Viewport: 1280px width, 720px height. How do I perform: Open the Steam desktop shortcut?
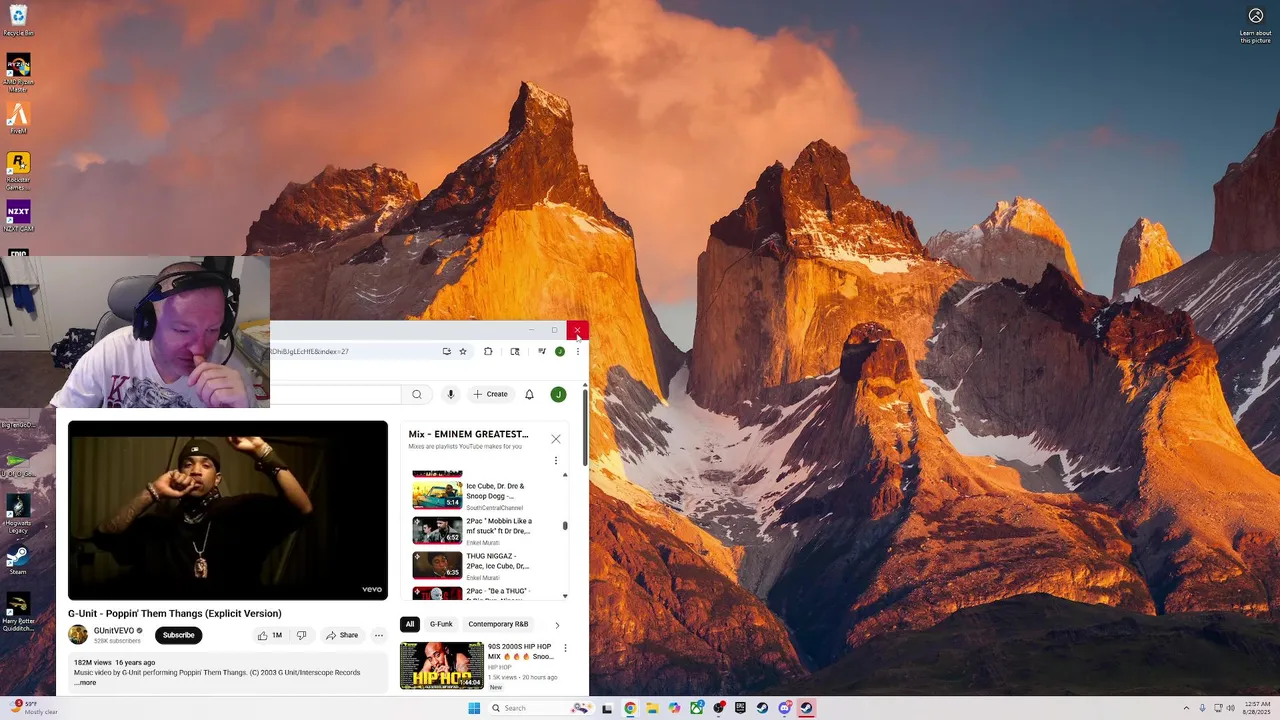pos(18,560)
